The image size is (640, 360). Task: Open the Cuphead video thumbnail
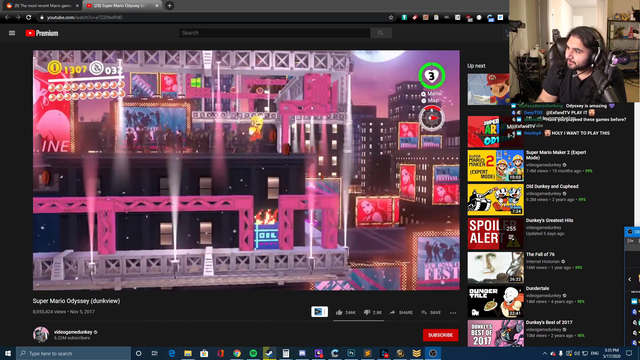pos(496,200)
